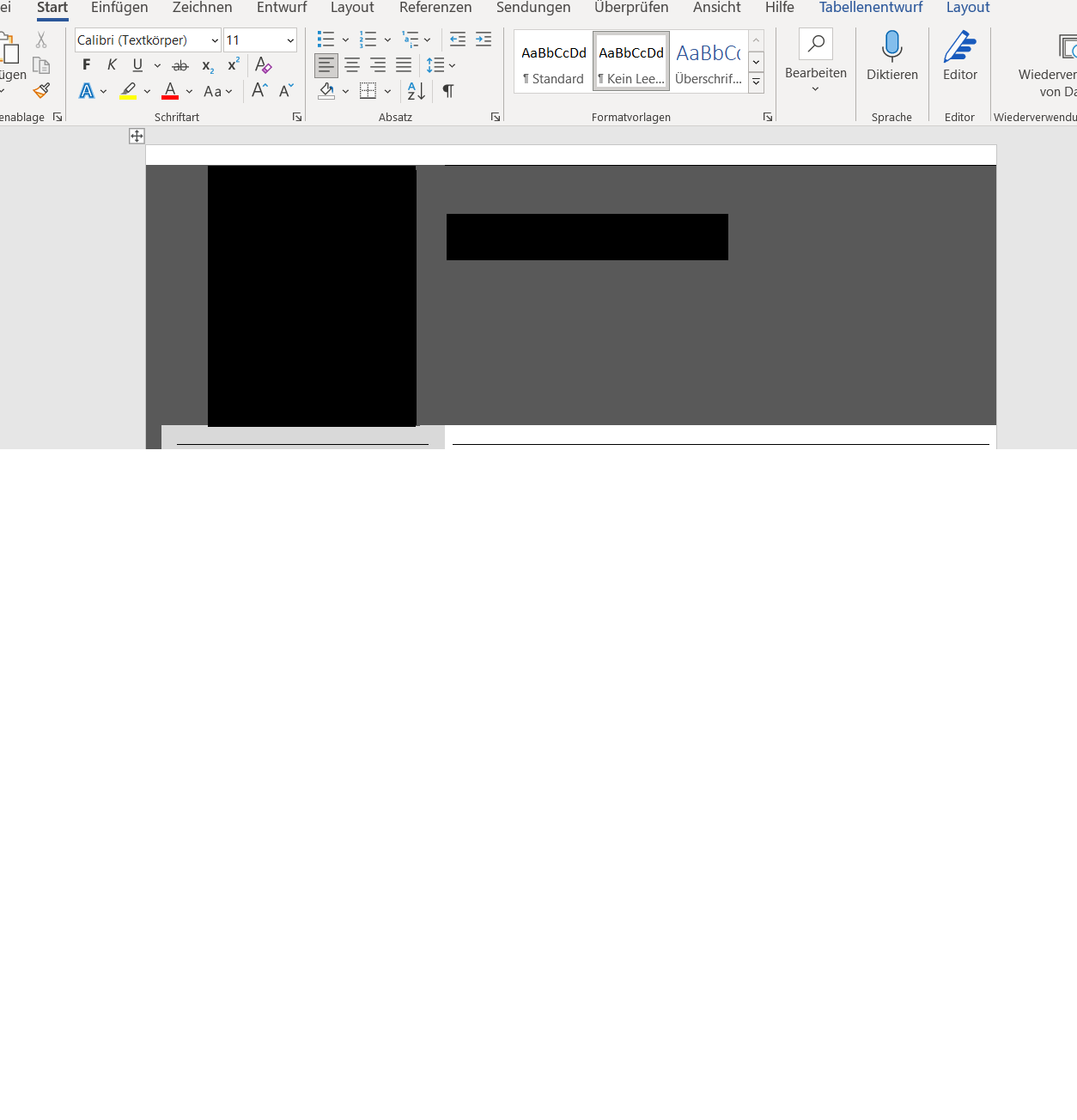Open Absatz dialog launcher
The image size is (1077, 1120).
(x=496, y=117)
